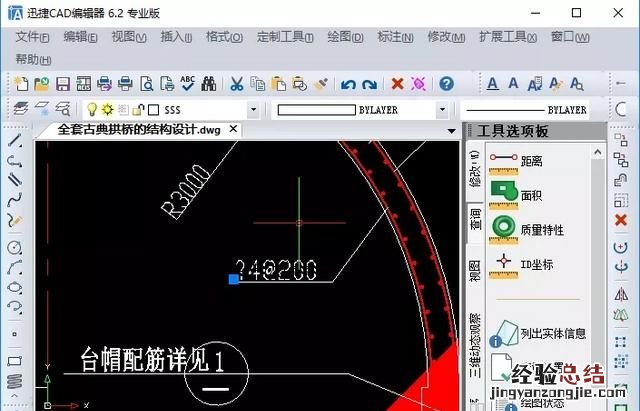Image resolution: width=640 pixels, height=411 pixels.
Task: Select the spline curve draw tool
Action: click(x=15, y=199)
